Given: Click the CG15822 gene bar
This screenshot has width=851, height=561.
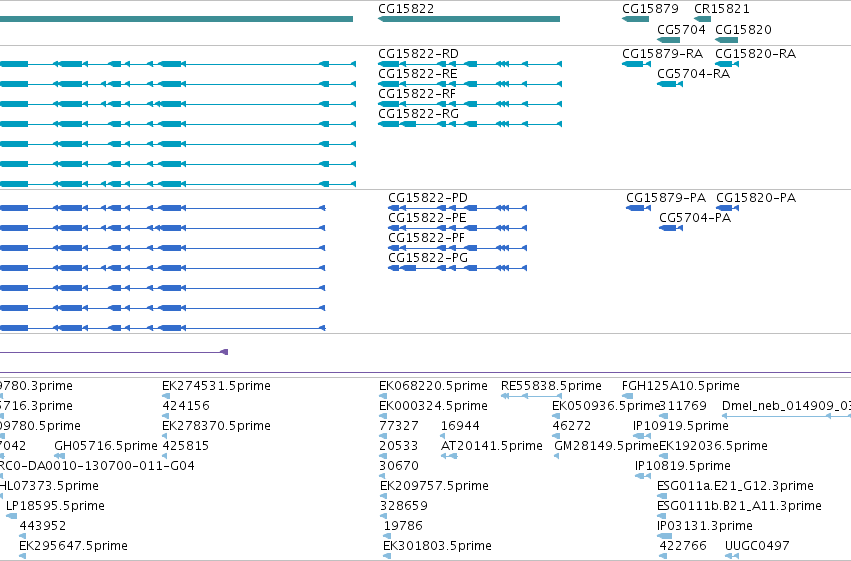Looking at the screenshot, I should pyautogui.click(x=469, y=19).
